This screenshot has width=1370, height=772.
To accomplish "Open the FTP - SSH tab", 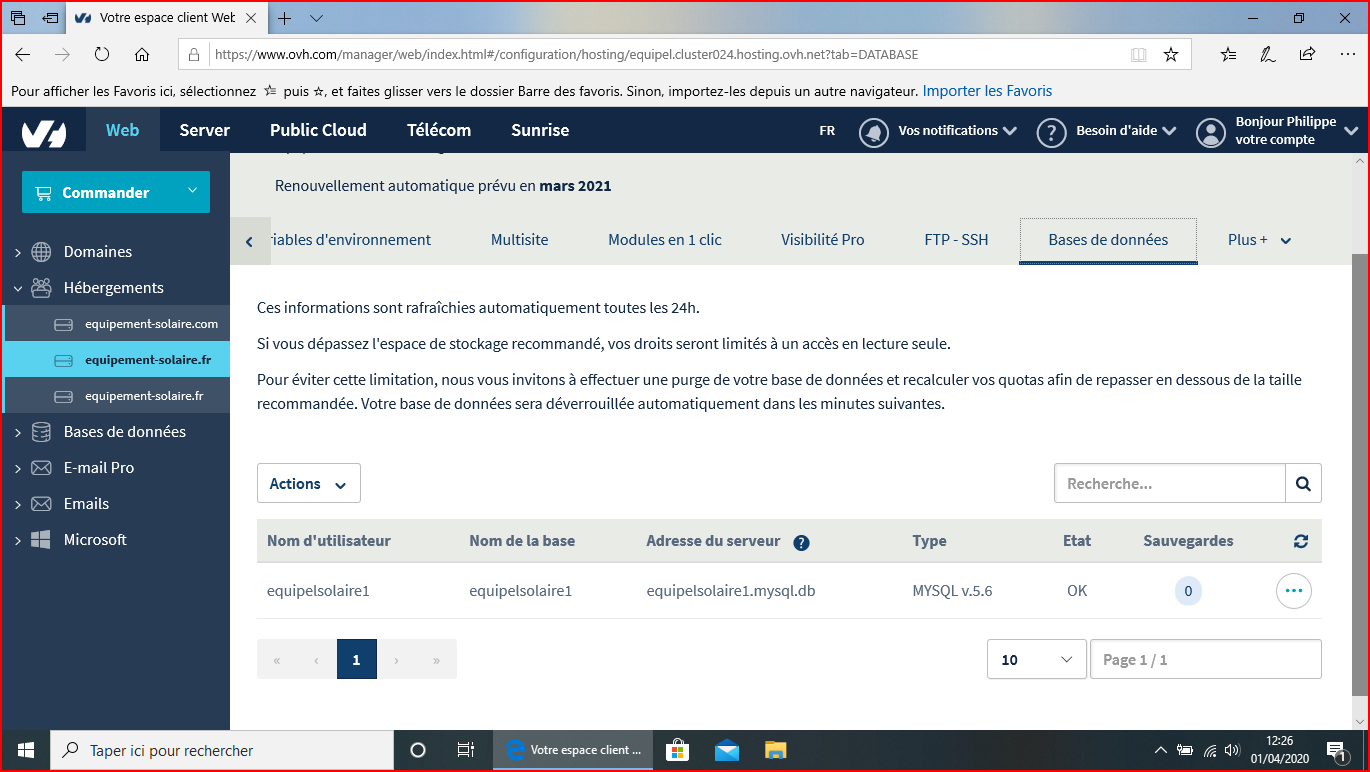I will 956,240.
